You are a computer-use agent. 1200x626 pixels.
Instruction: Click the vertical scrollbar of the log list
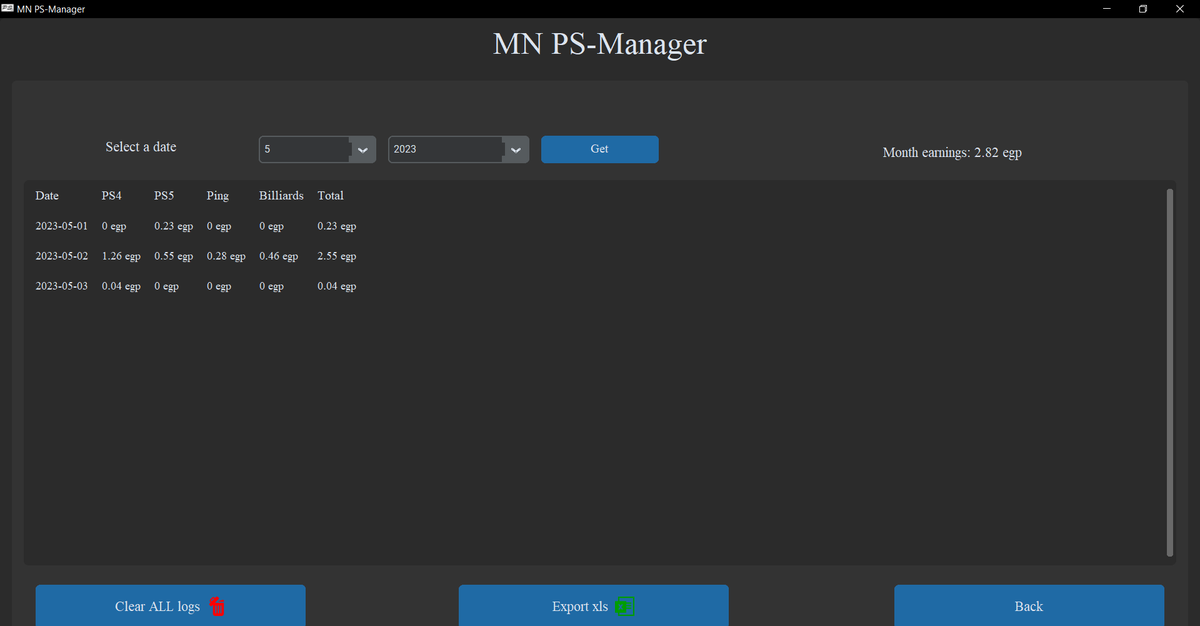tap(1170, 371)
